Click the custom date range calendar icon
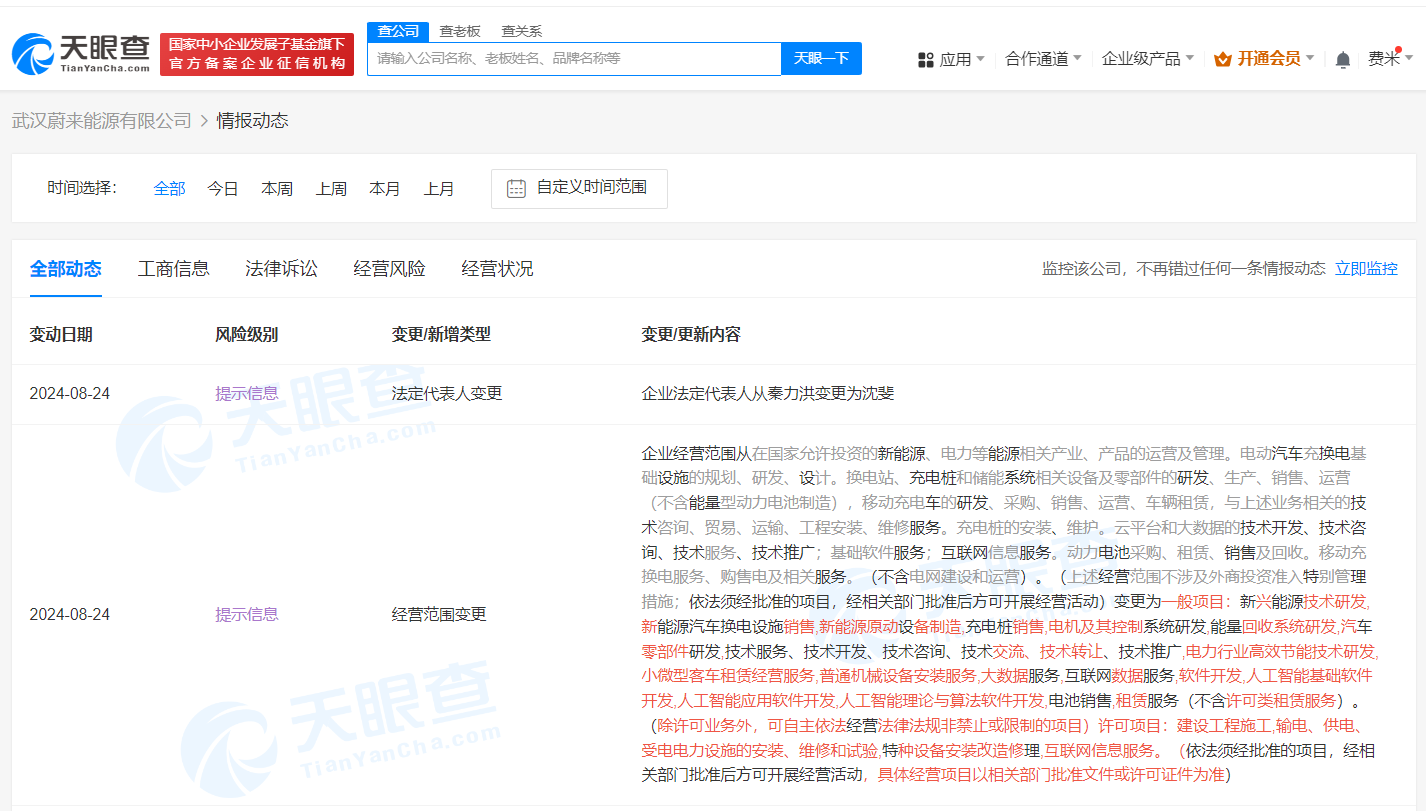 click(x=514, y=187)
